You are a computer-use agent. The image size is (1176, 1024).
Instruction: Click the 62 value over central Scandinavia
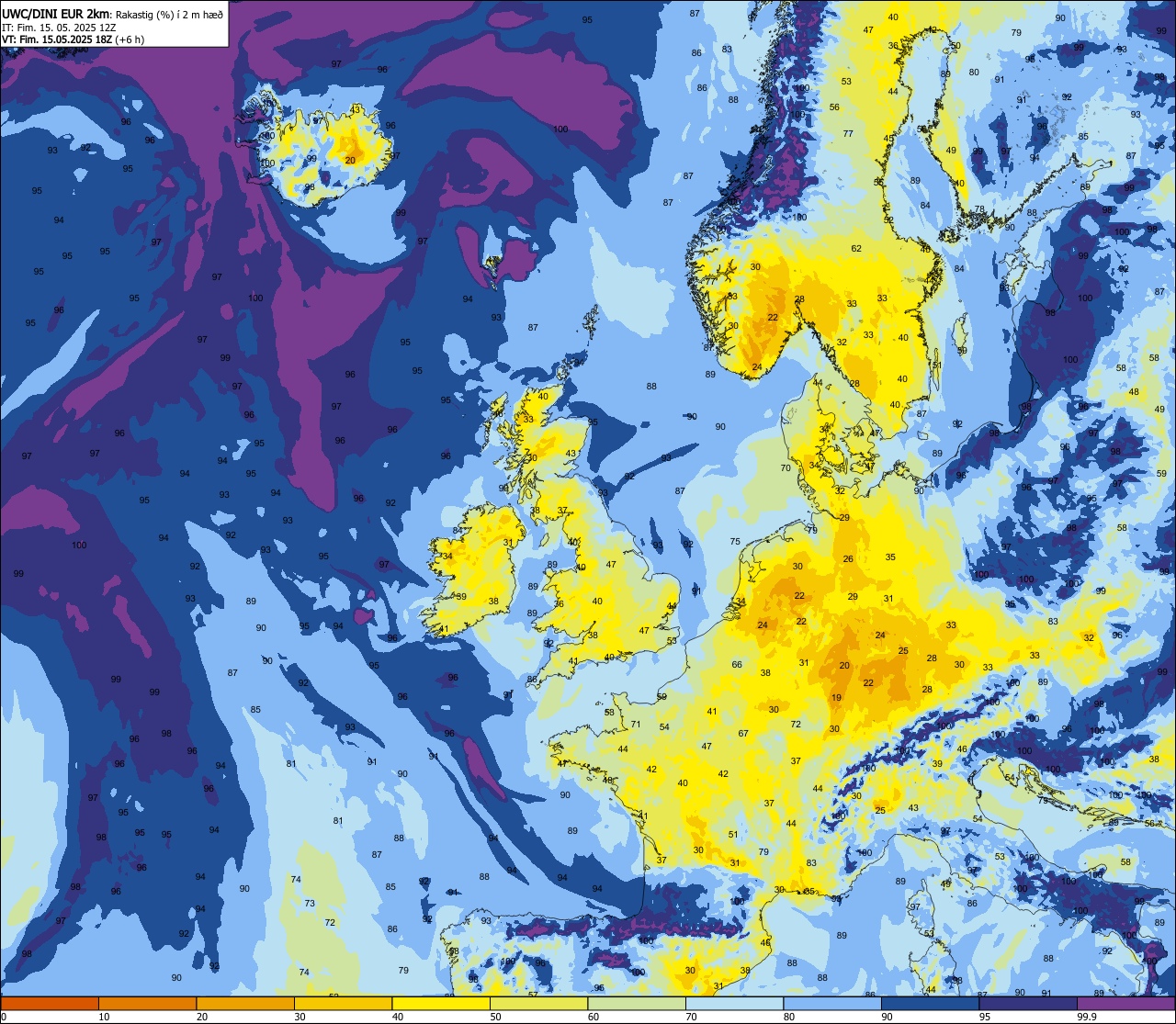pos(856,248)
